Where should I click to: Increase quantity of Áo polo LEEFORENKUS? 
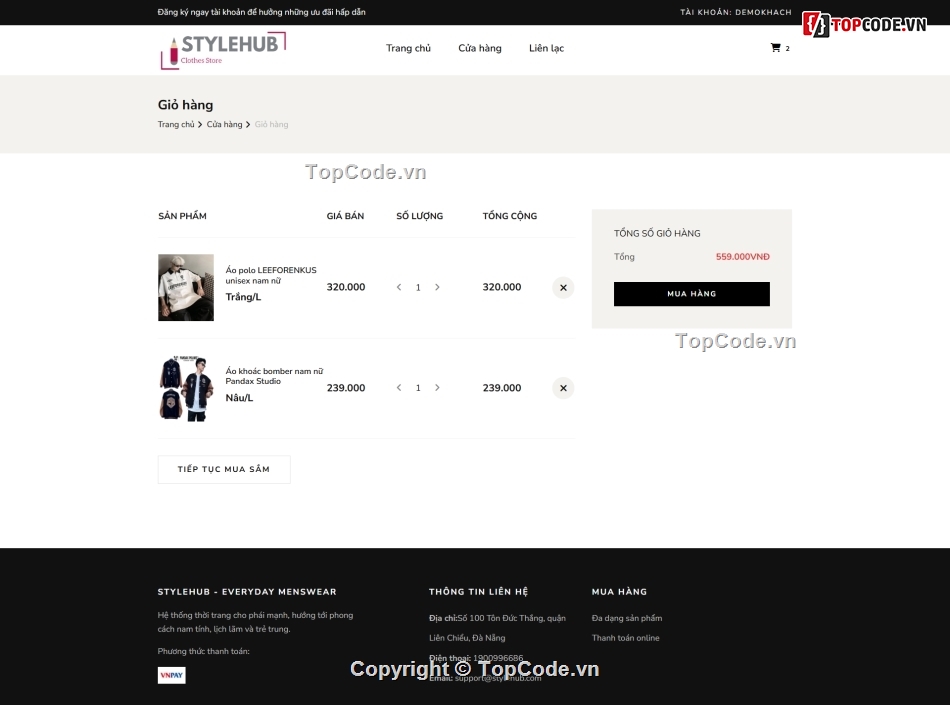[437, 287]
